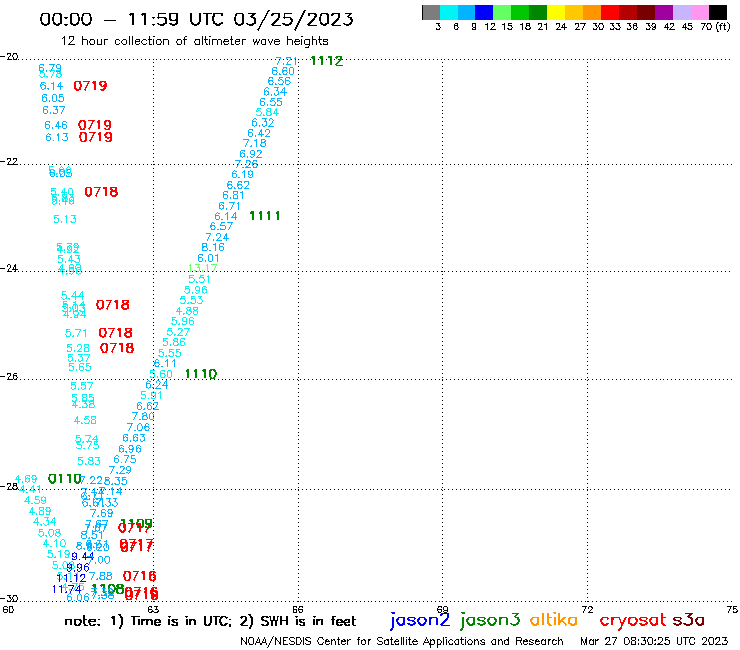The height and width of the screenshot is (650, 740).
Task: Click the 'jason2' satellite label
Action: tap(420, 620)
